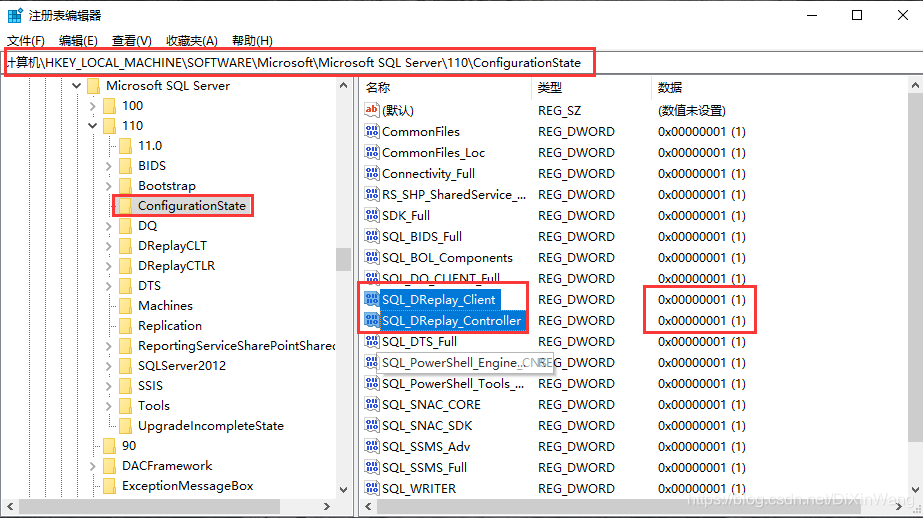The image size is (923, 518).
Task: Click the Microsoft SQL Server folder icon
Action: 93,86
